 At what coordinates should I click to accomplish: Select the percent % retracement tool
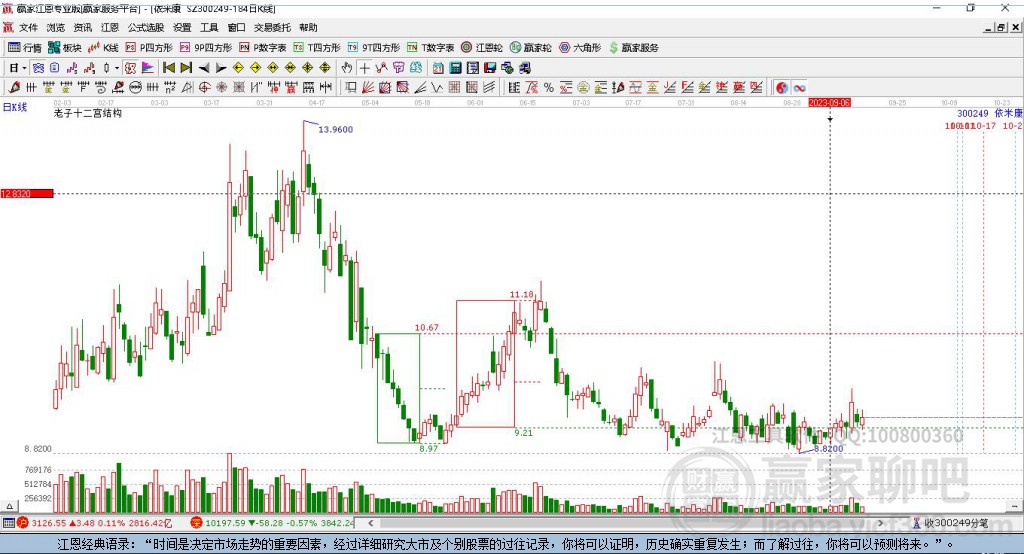click(549, 88)
